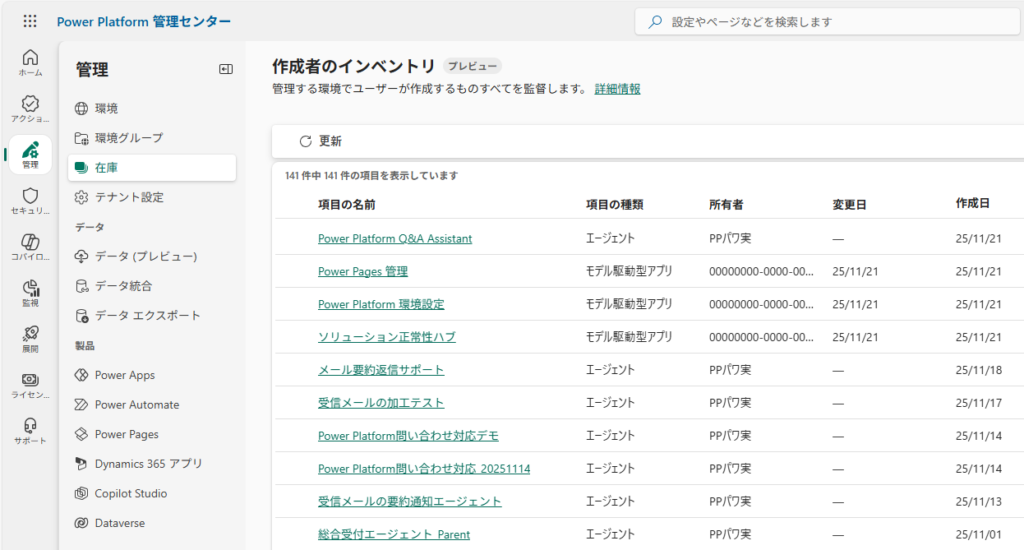Collapse the 管理 navigation panel

[x=225, y=69]
